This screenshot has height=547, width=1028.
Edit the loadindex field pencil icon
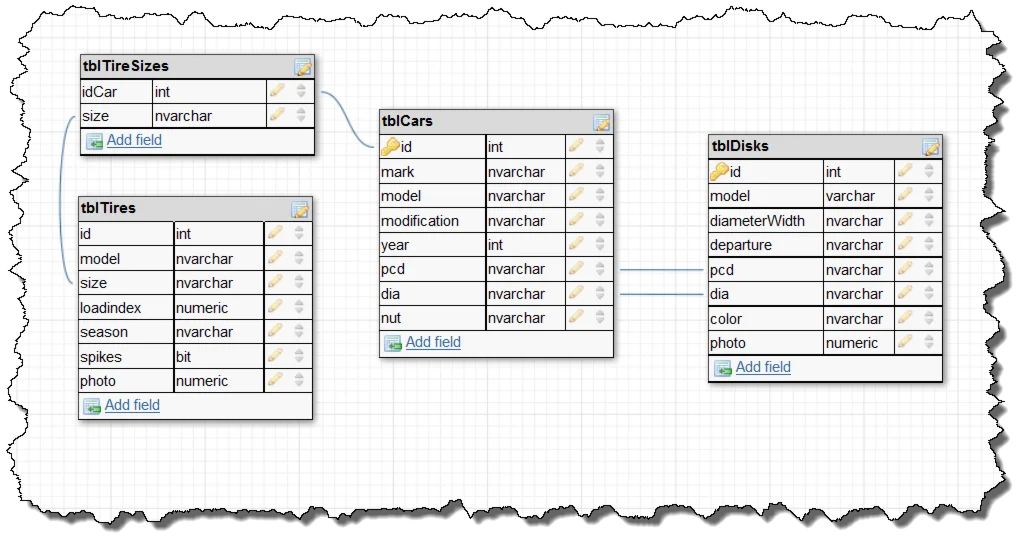(275, 306)
